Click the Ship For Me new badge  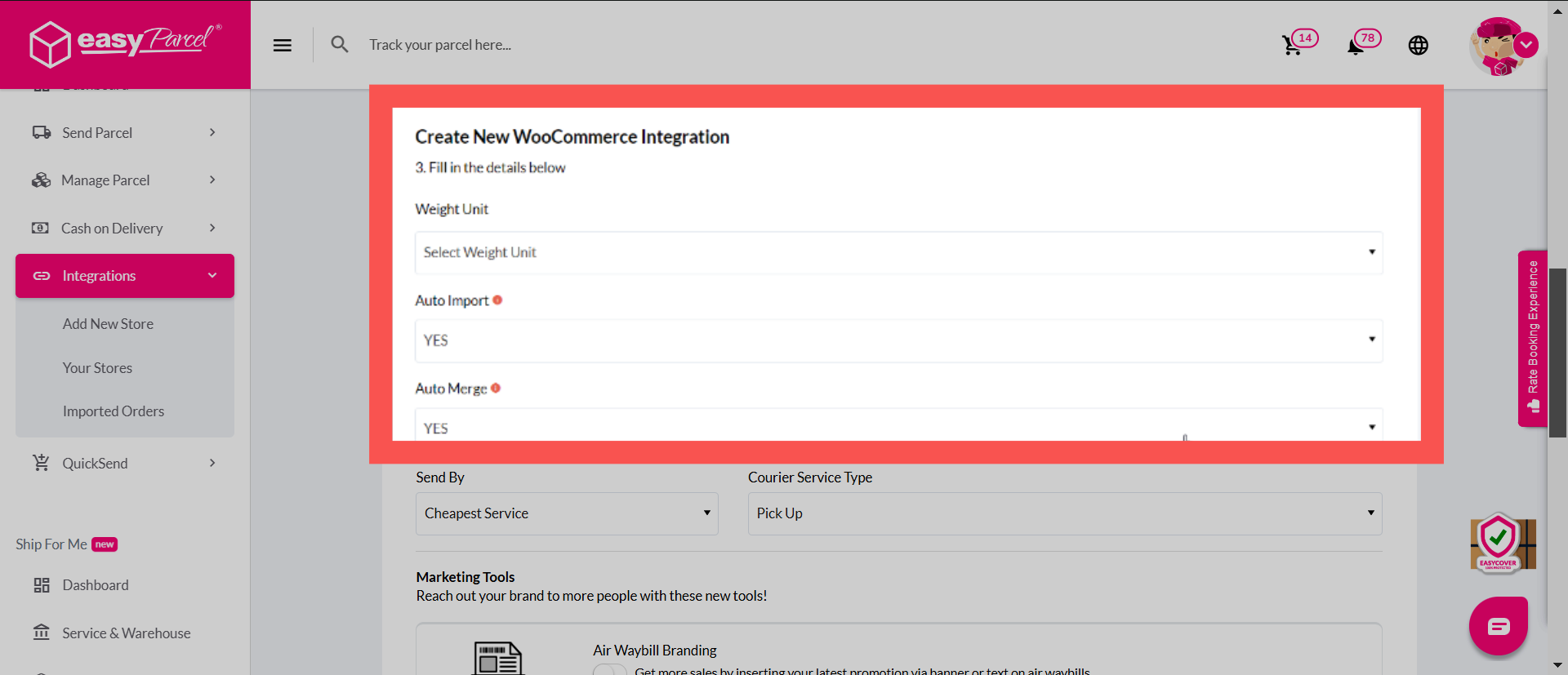click(105, 544)
